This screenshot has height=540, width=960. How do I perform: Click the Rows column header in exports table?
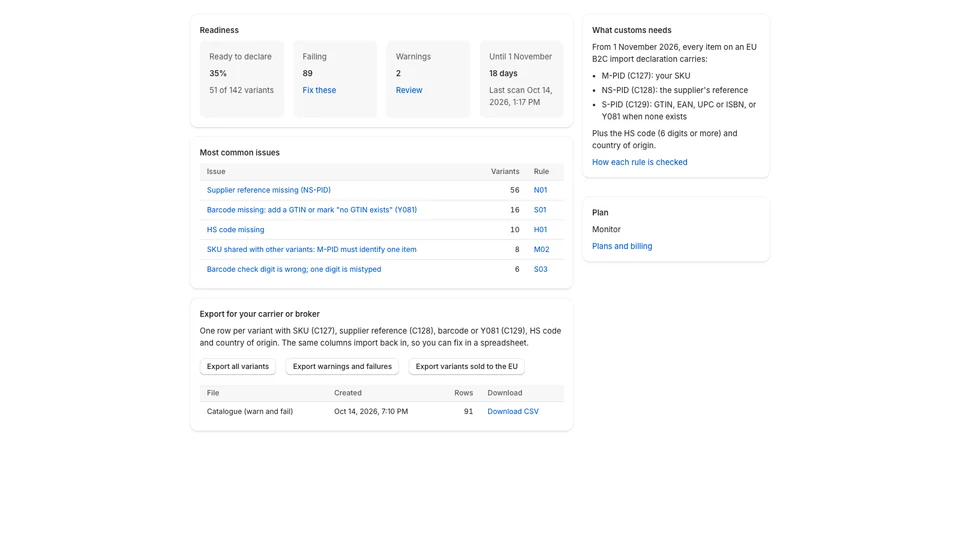point(463,393)
